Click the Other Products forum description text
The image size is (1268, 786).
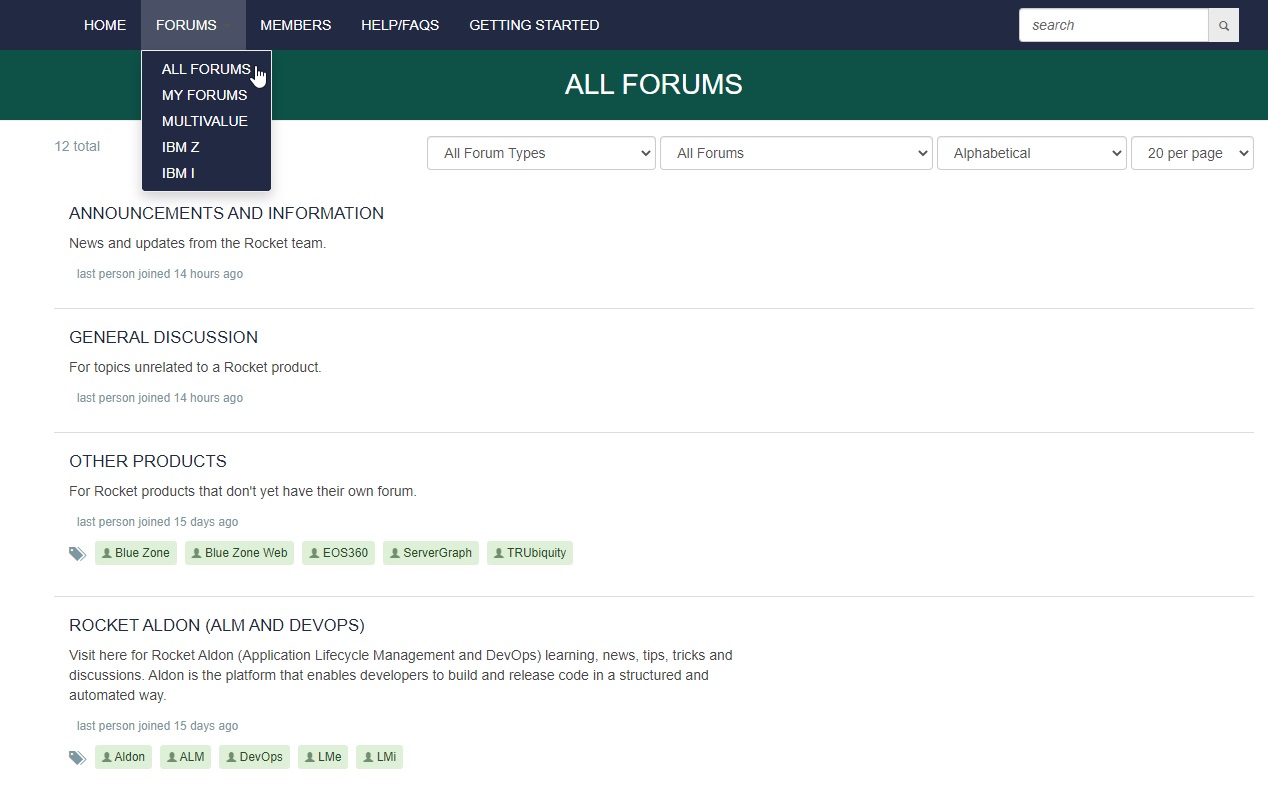pyautogui.click(x=243, y=491)
